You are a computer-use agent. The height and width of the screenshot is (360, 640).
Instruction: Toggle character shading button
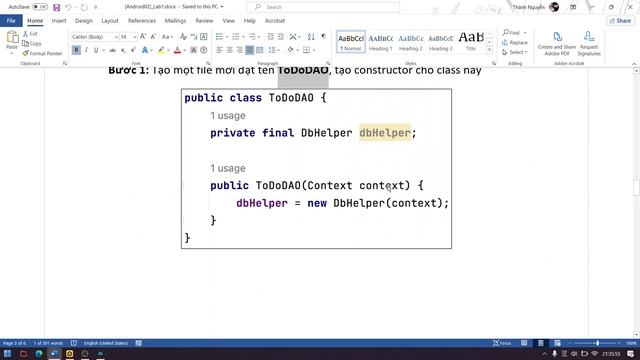193,50
